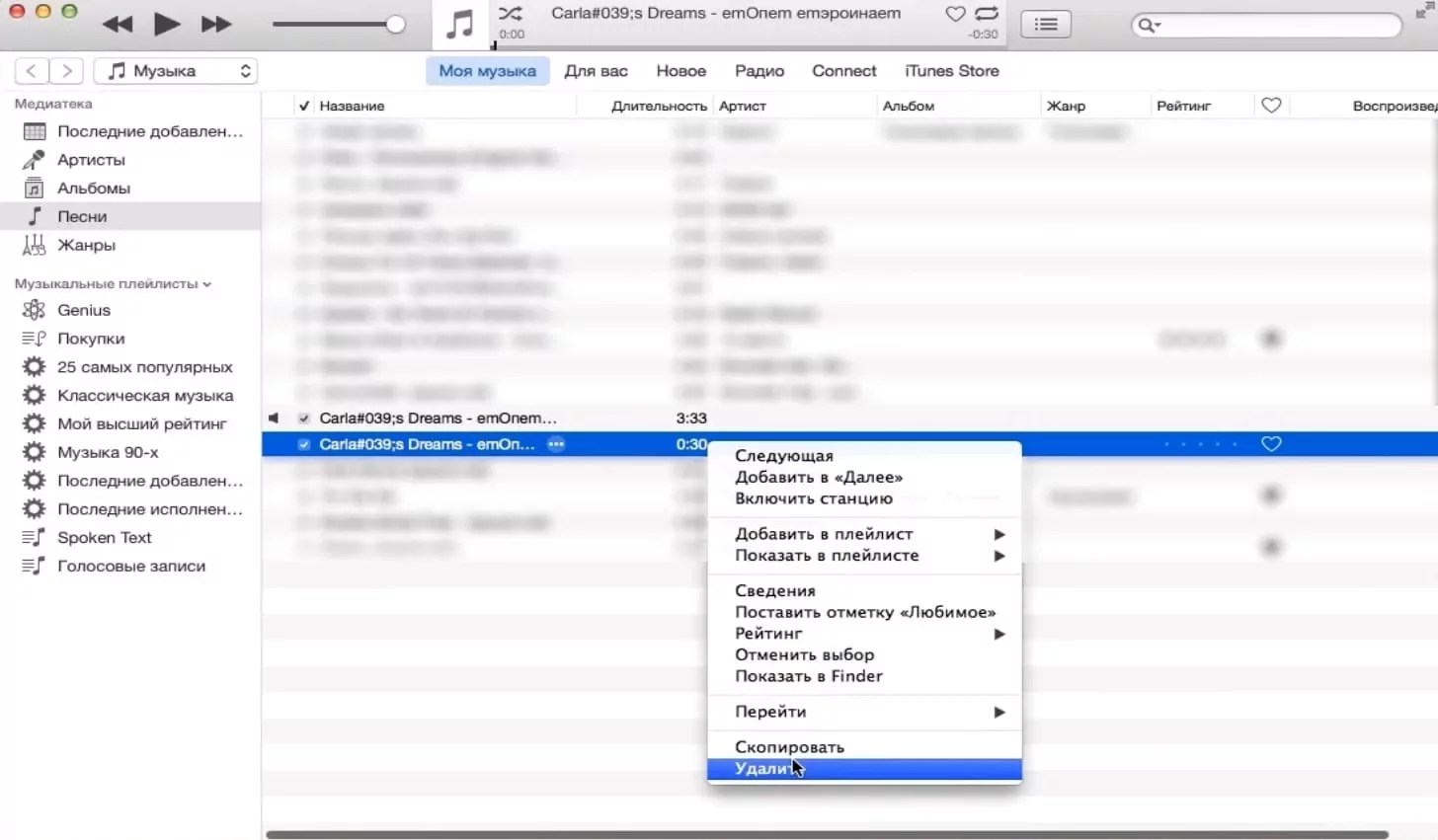Open the Музыка media type dropdown
1438x840 pixels.
pos(176,71)
